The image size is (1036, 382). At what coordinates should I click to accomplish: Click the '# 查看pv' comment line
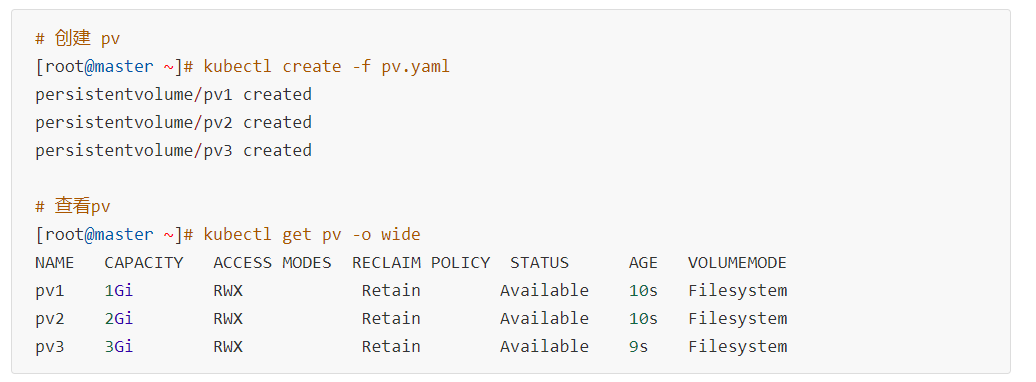pyautogui.click(x=73, y=207)
